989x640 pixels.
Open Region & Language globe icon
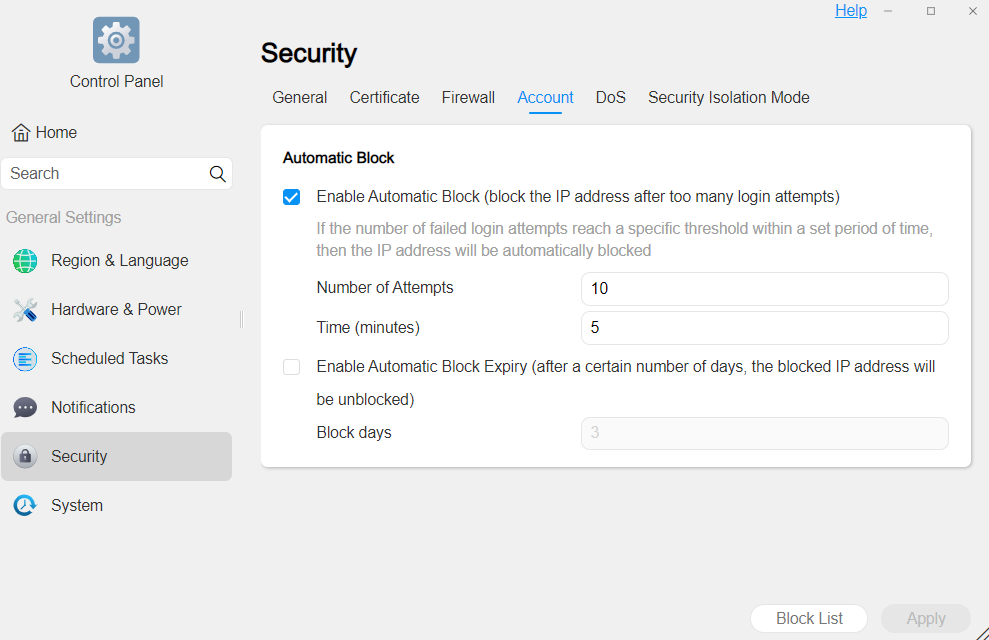tap(25, 261)
